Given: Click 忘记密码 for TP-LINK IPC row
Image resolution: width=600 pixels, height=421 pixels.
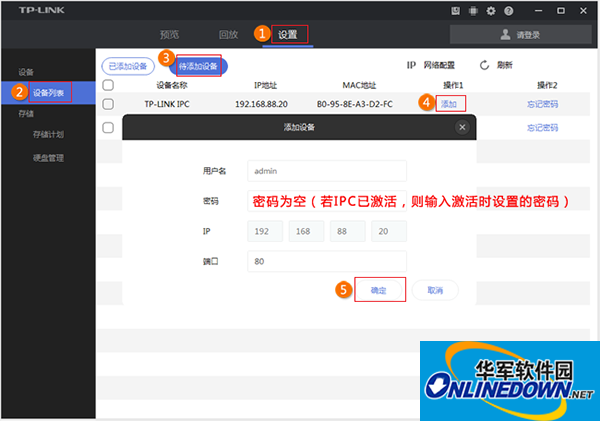Looking at the screenshot, I should coord(543,104).
